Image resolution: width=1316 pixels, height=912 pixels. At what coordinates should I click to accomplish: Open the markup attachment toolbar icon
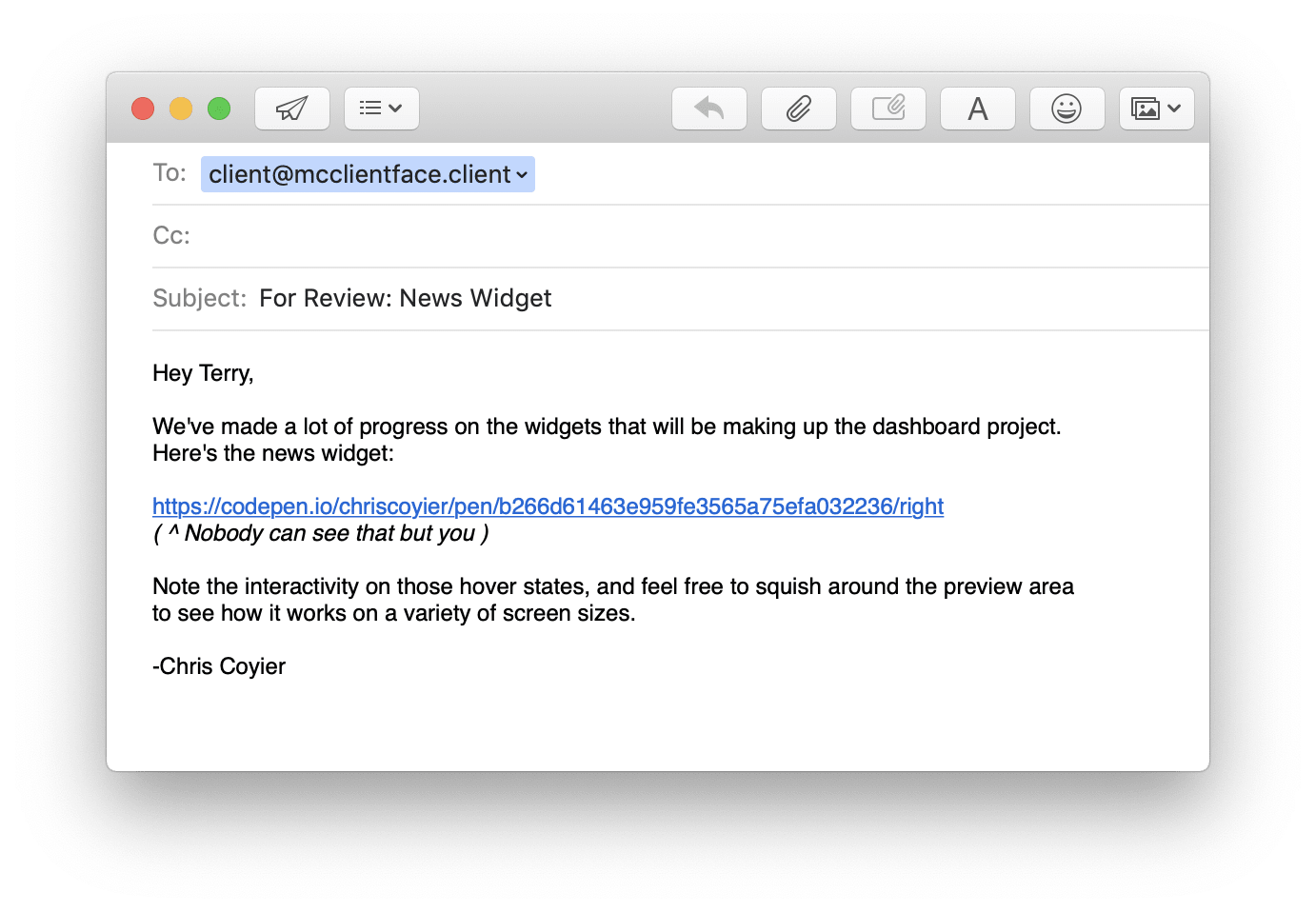tap(888, 109)
